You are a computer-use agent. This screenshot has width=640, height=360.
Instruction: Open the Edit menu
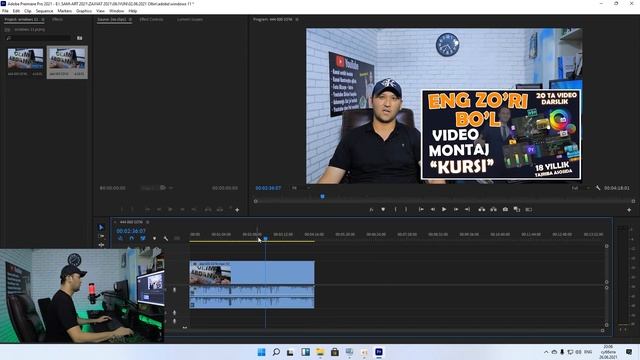pyautogui.click(x=16, y=11)
